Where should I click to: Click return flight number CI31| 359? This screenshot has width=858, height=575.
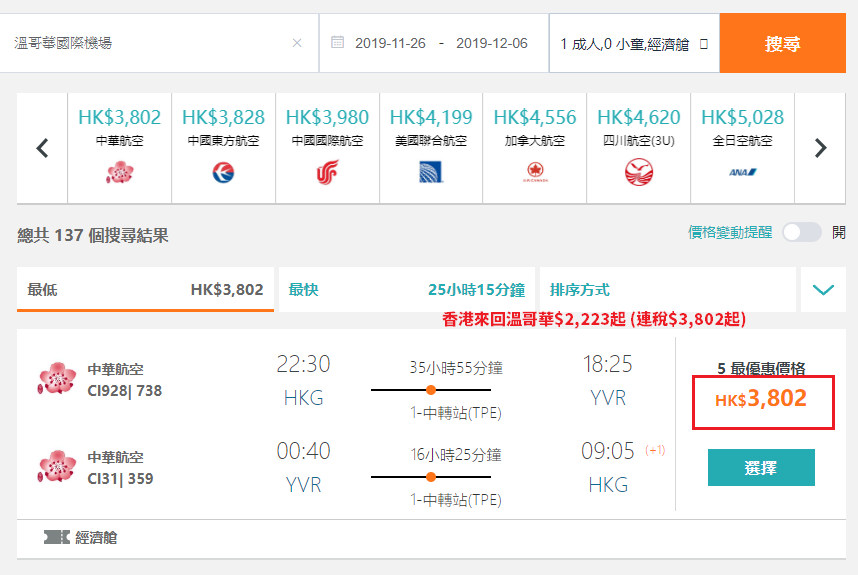120,479
